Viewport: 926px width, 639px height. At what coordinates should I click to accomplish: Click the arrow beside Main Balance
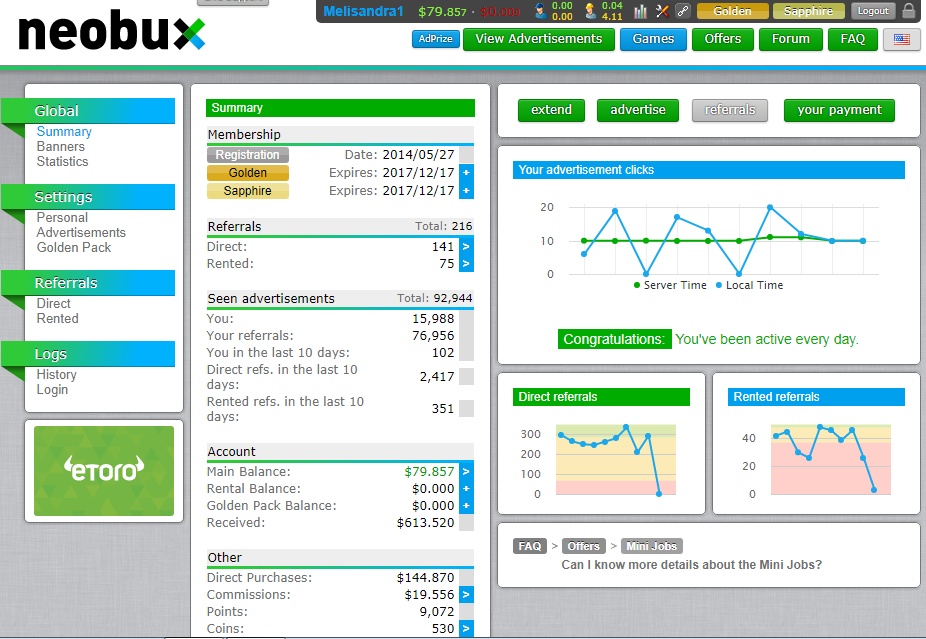(x=466, y=471)
